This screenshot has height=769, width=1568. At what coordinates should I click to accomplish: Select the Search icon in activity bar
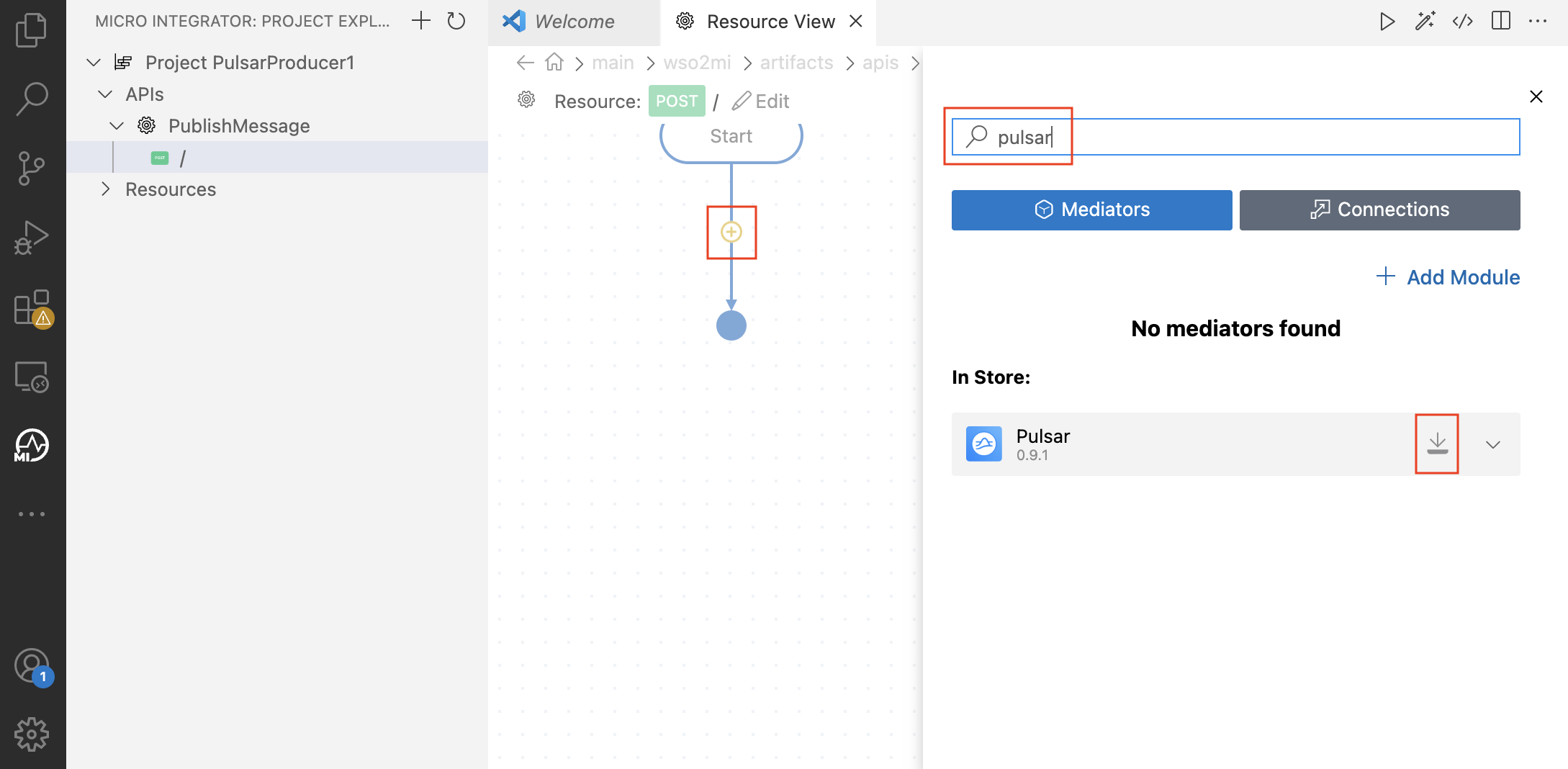tap(32, 98)
